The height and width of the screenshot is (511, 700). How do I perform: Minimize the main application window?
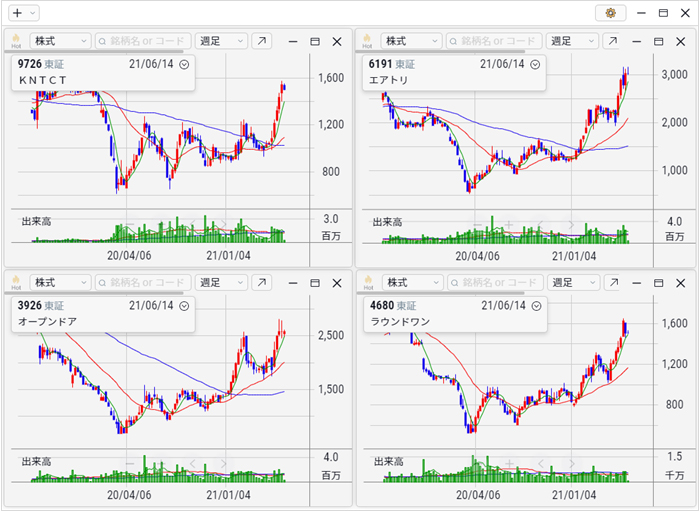(641, 13)
